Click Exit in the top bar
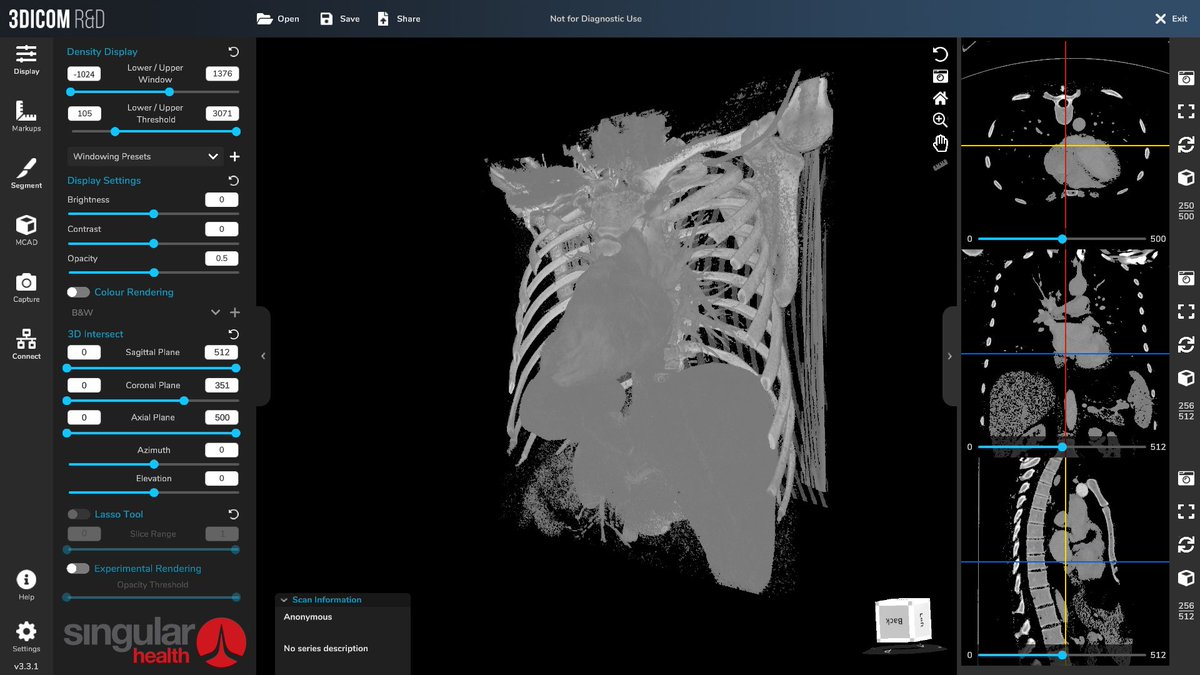Viewport: 1200px width, 675px height. pos(1171,19)
